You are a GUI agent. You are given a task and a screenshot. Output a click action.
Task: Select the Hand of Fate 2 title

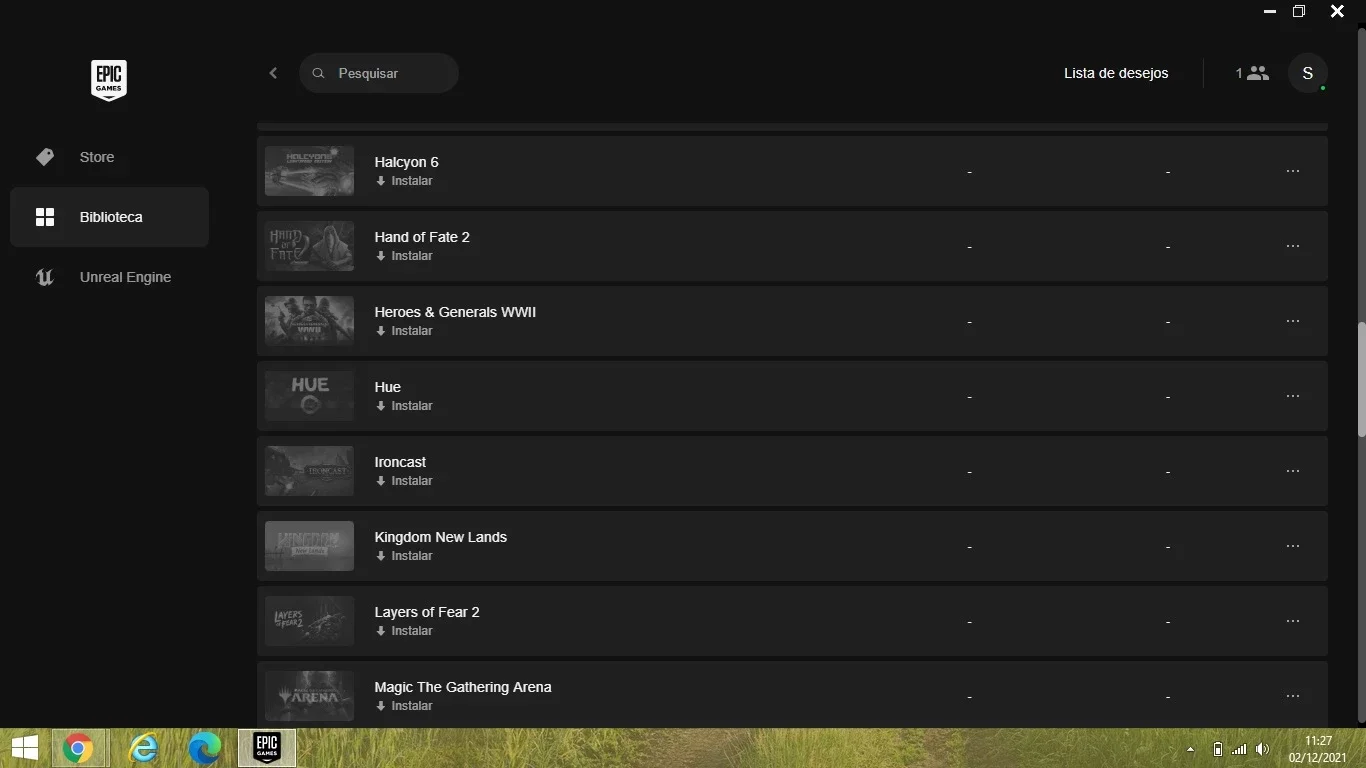click(422, 237)
